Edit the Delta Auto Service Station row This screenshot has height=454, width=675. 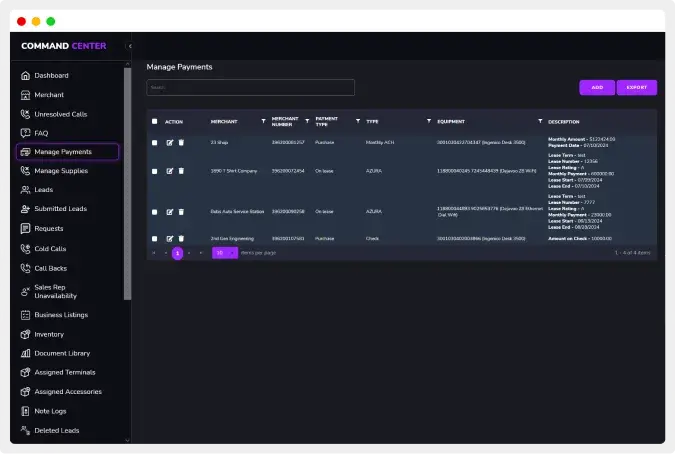click(x=170, y=212)
